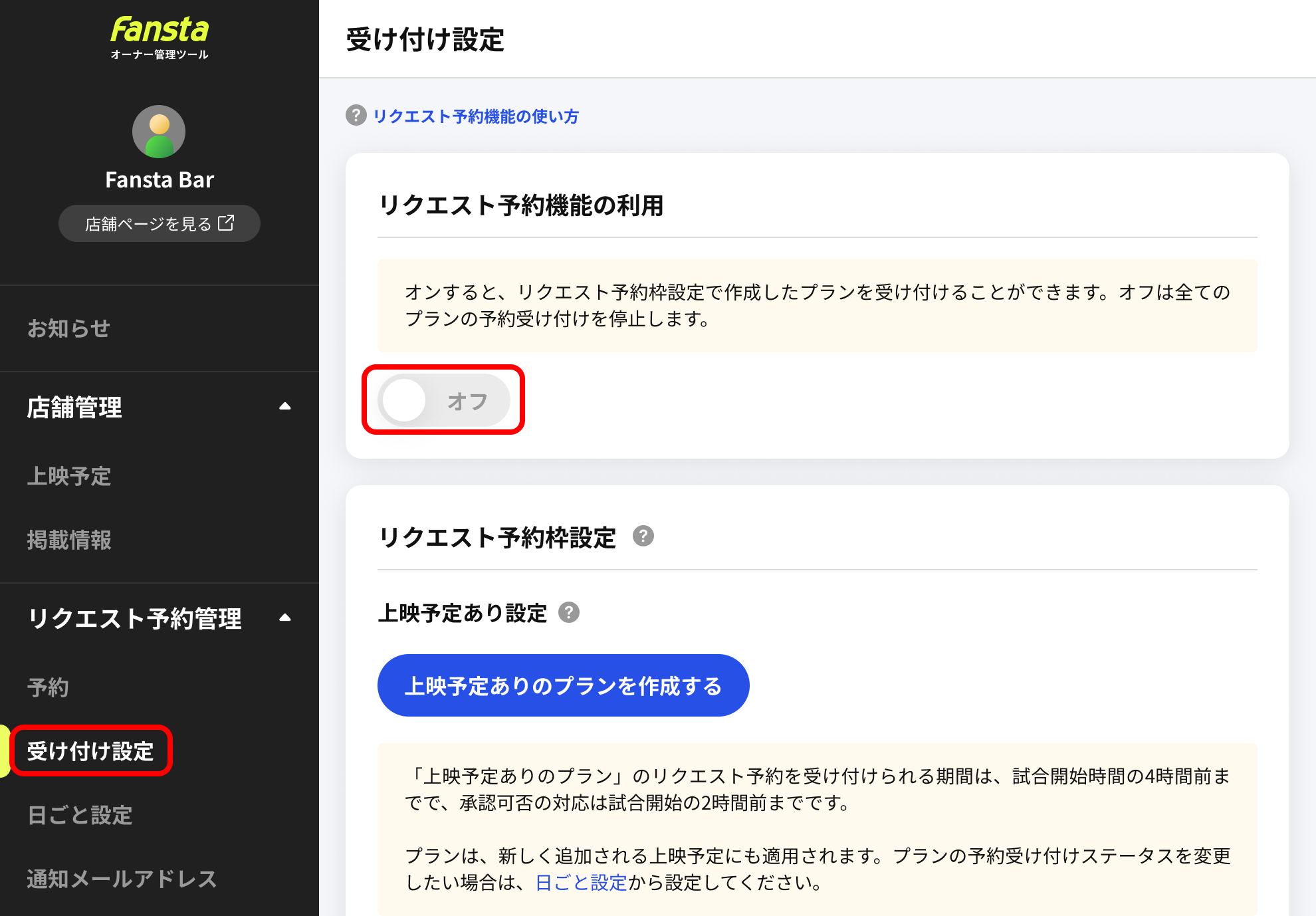Viewport: 1316px width, 916px height.
Task: Open the リクエスト予約機能の使い方 link
Action: [x=476, y=116]
